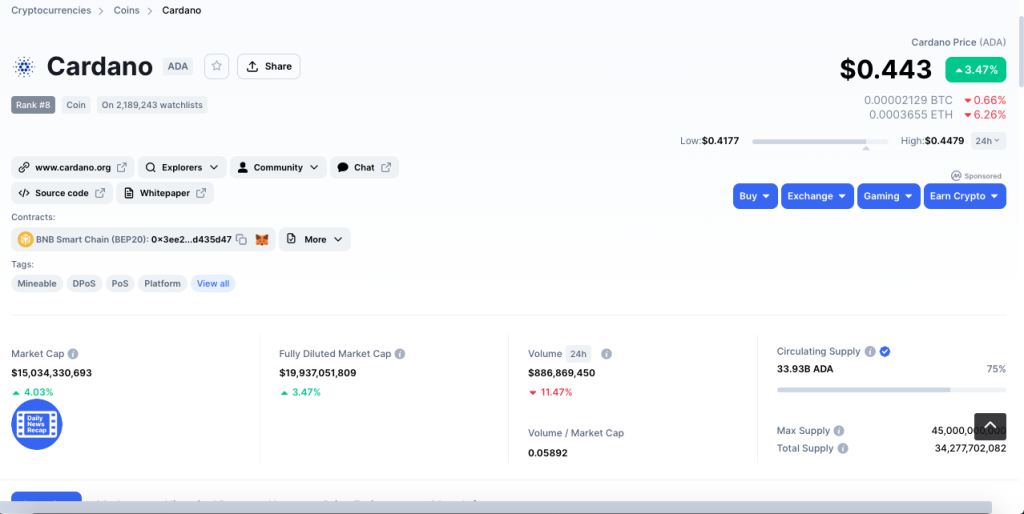This screenshot has width=1024, height=514.
Task: Click the Sponsored logo icon
Action: [956, 176]
